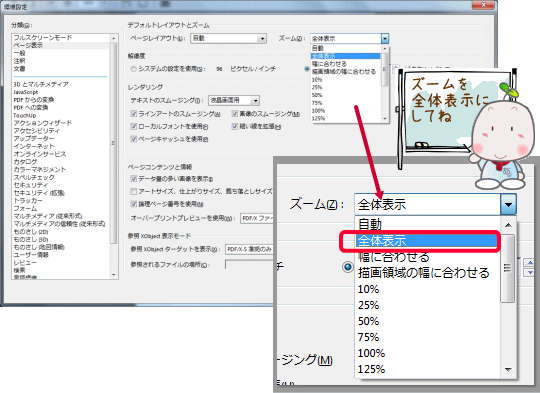This screenshot has width=540, height=393.
Task: Select アクションウィザード category
Action: click(x=43, y=123)
